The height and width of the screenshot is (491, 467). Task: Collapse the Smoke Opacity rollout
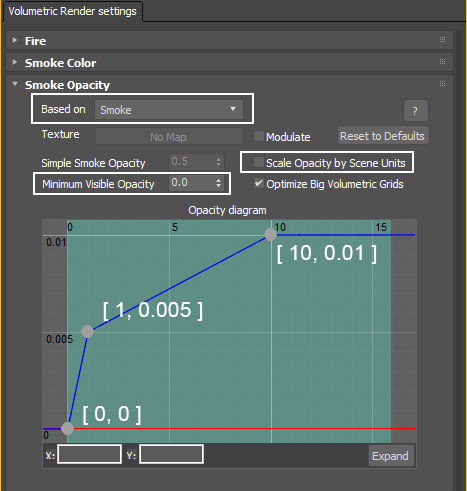click(x=15, y=84)
